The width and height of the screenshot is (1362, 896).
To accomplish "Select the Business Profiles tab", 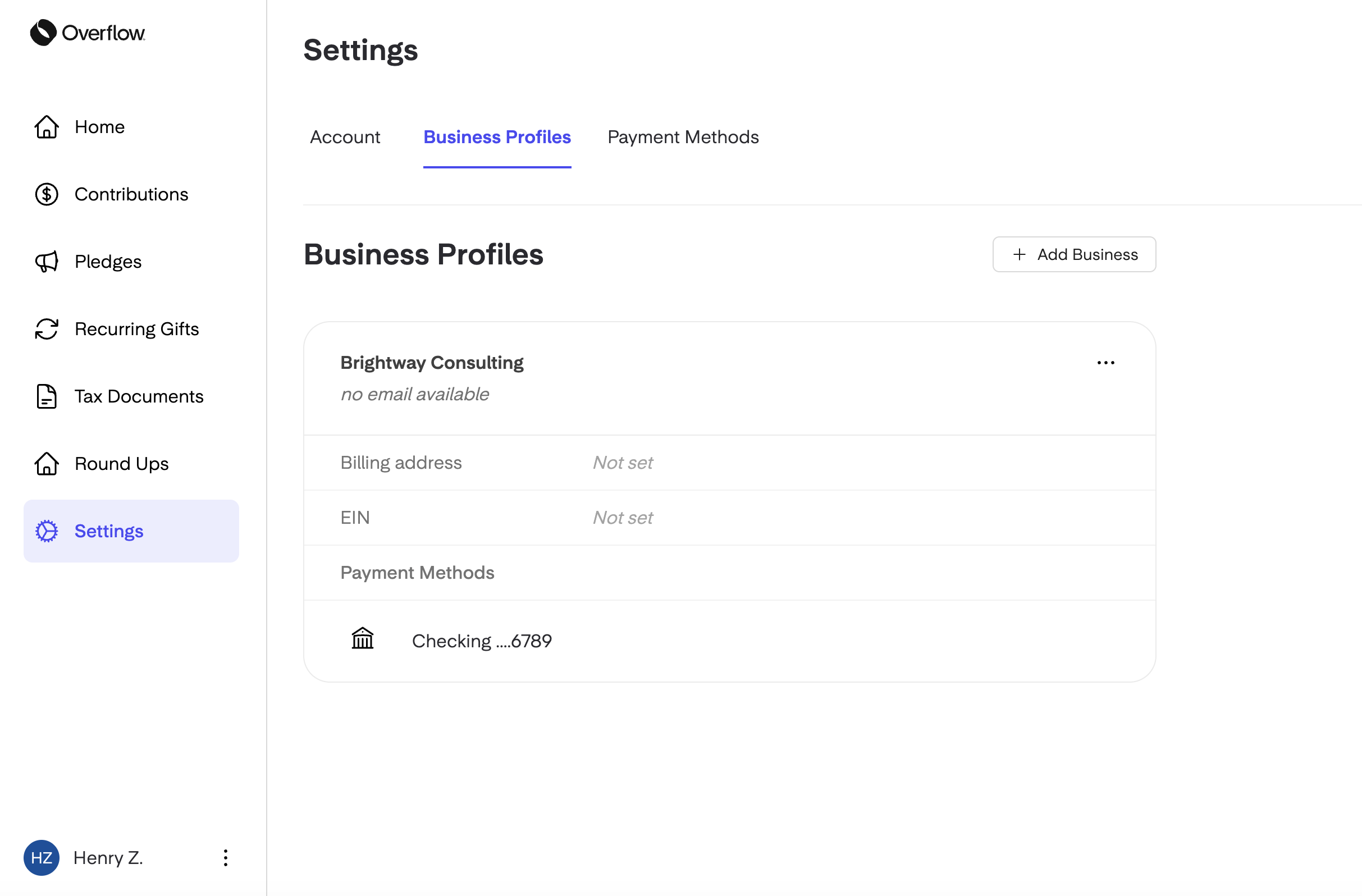I will click(x=497, y=138).
